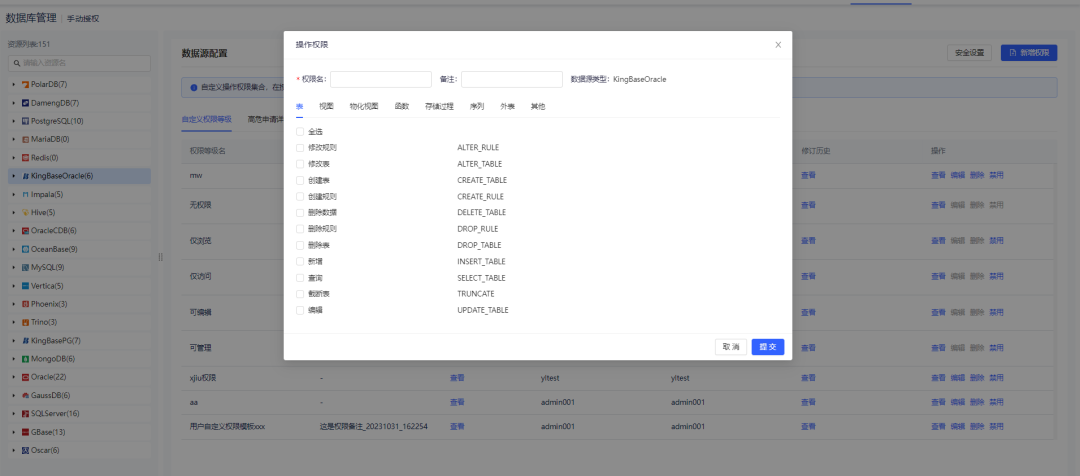Check the 创建表 CREATE_TABLE permission
The width and height of the screenshot is (1080, 476).
[x=300, y=180]
